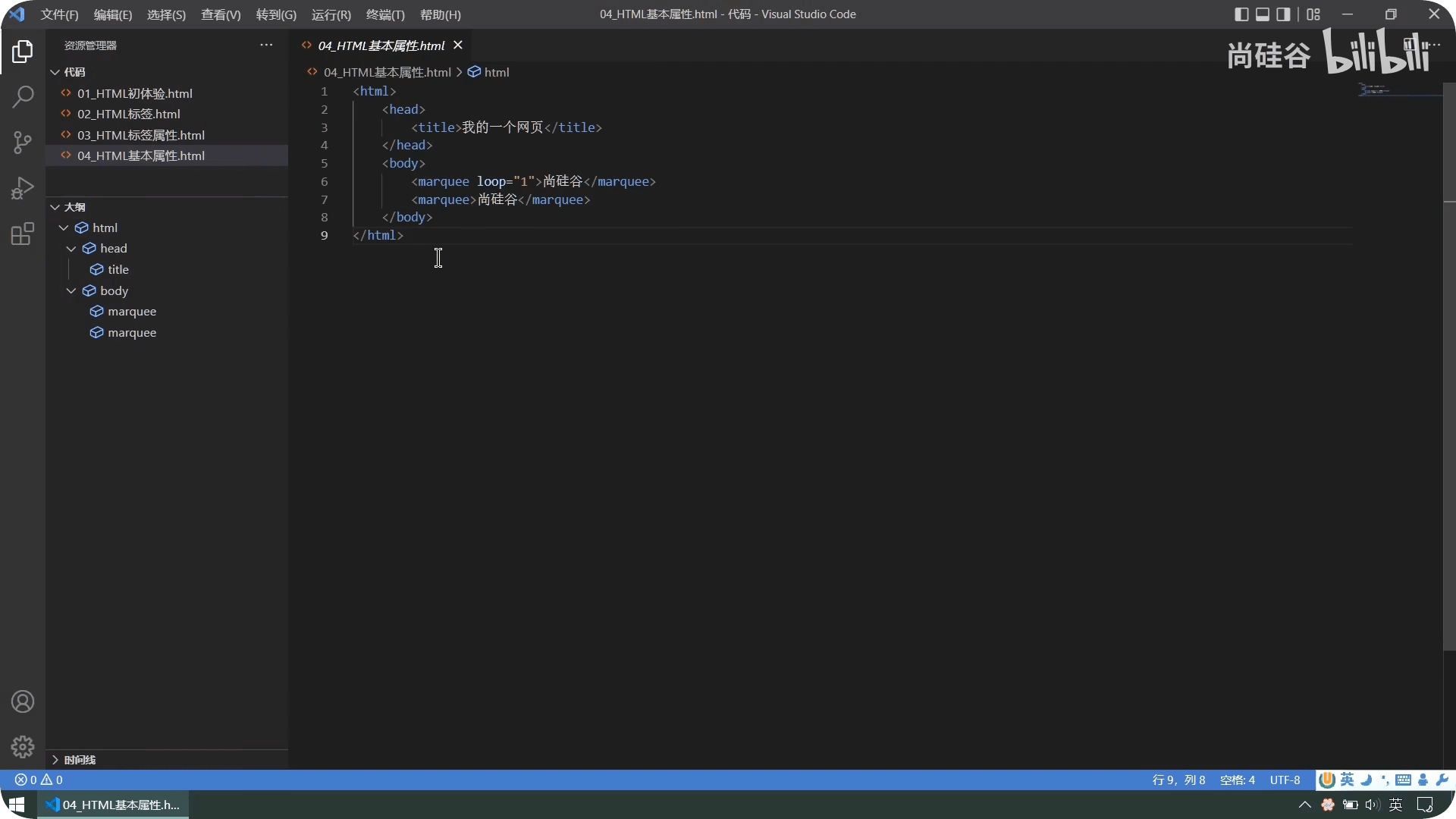
Task: Expand the 时间线 timeline section
Action: 55,759
